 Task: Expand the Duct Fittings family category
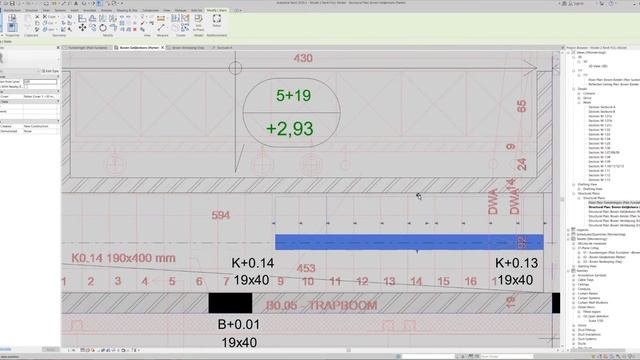(x=574, y=330)
